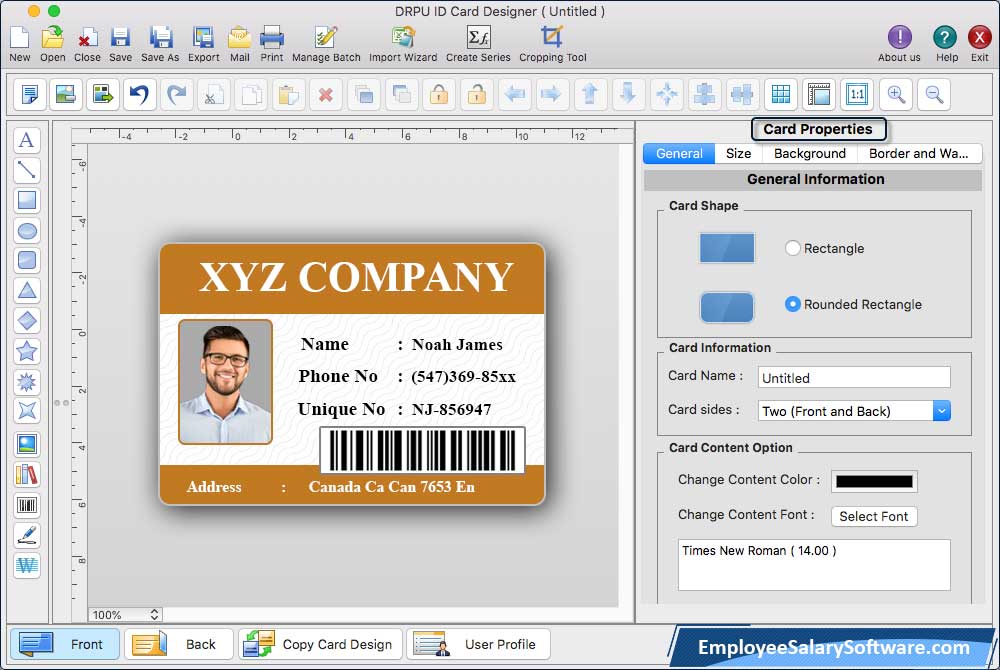This screenshot has width=1000, height=670.
Task: Redo the last action
Action: coord(177,94)
